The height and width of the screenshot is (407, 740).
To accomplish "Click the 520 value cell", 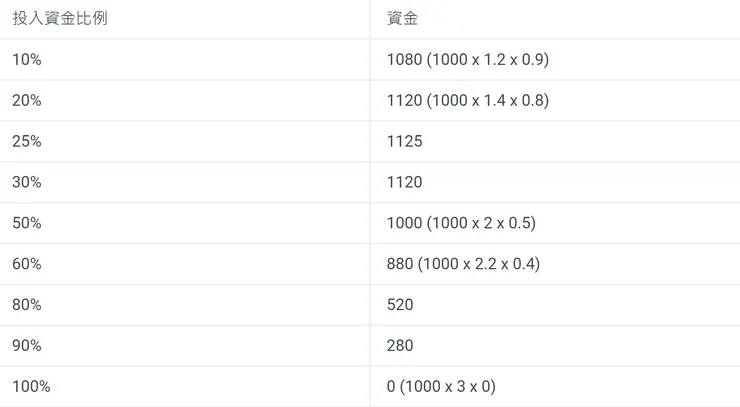I will 400,304.
